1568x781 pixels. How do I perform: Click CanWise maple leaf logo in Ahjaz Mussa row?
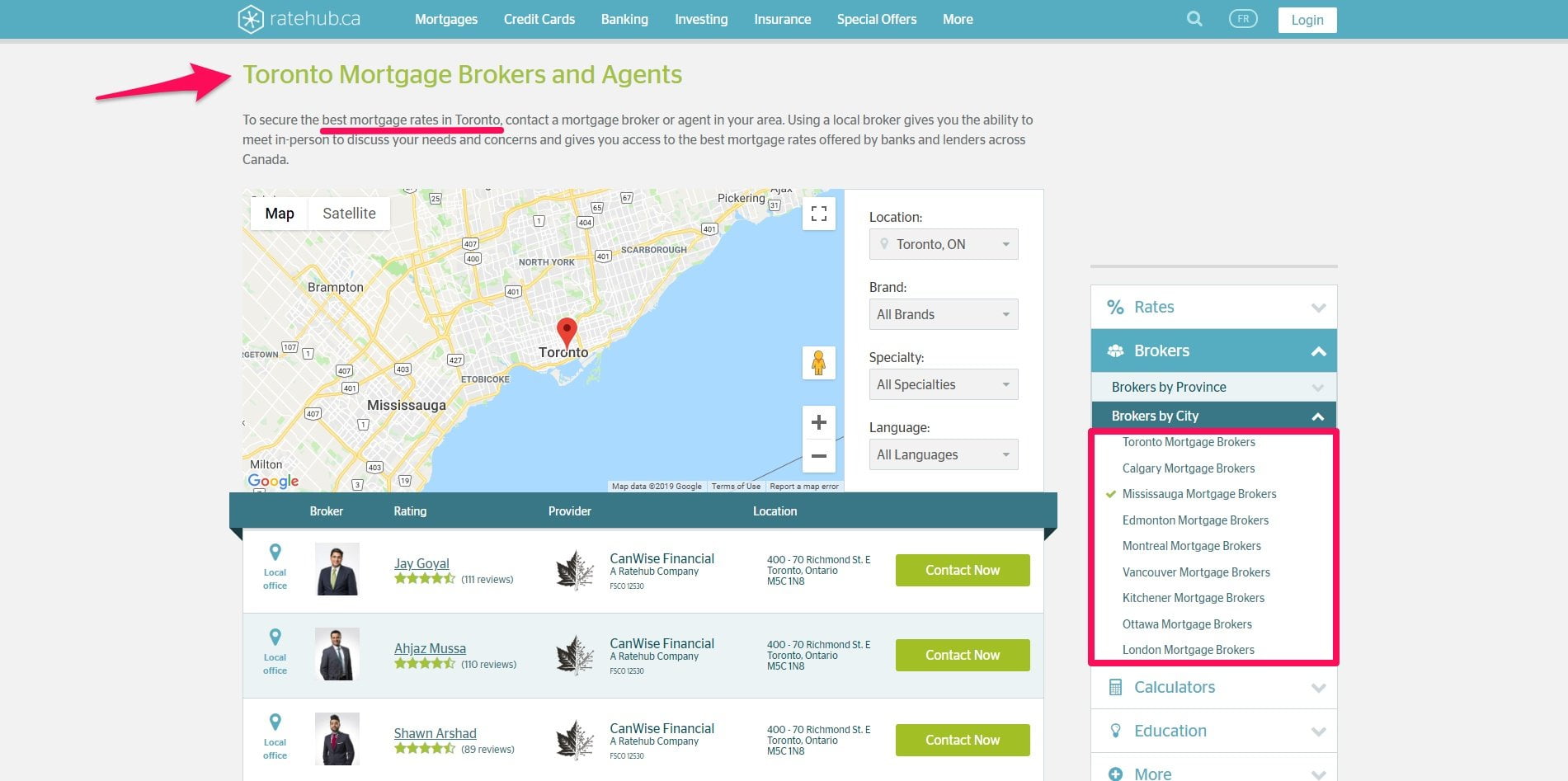(575, 656)
